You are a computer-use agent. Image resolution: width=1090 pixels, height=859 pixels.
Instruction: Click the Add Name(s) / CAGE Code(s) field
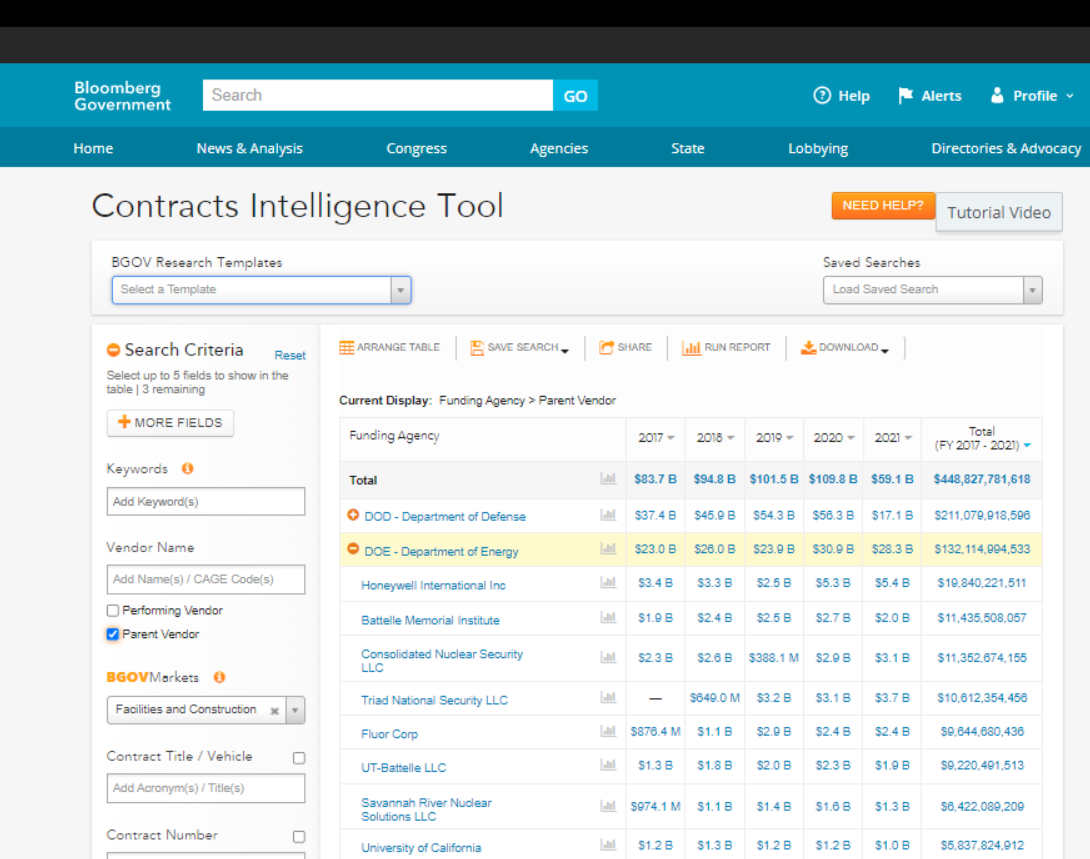pyautogui.click(x=206, y=579)
